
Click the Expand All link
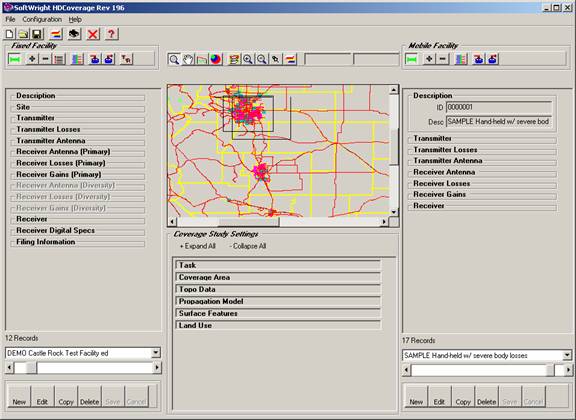(x=198, y=246)
